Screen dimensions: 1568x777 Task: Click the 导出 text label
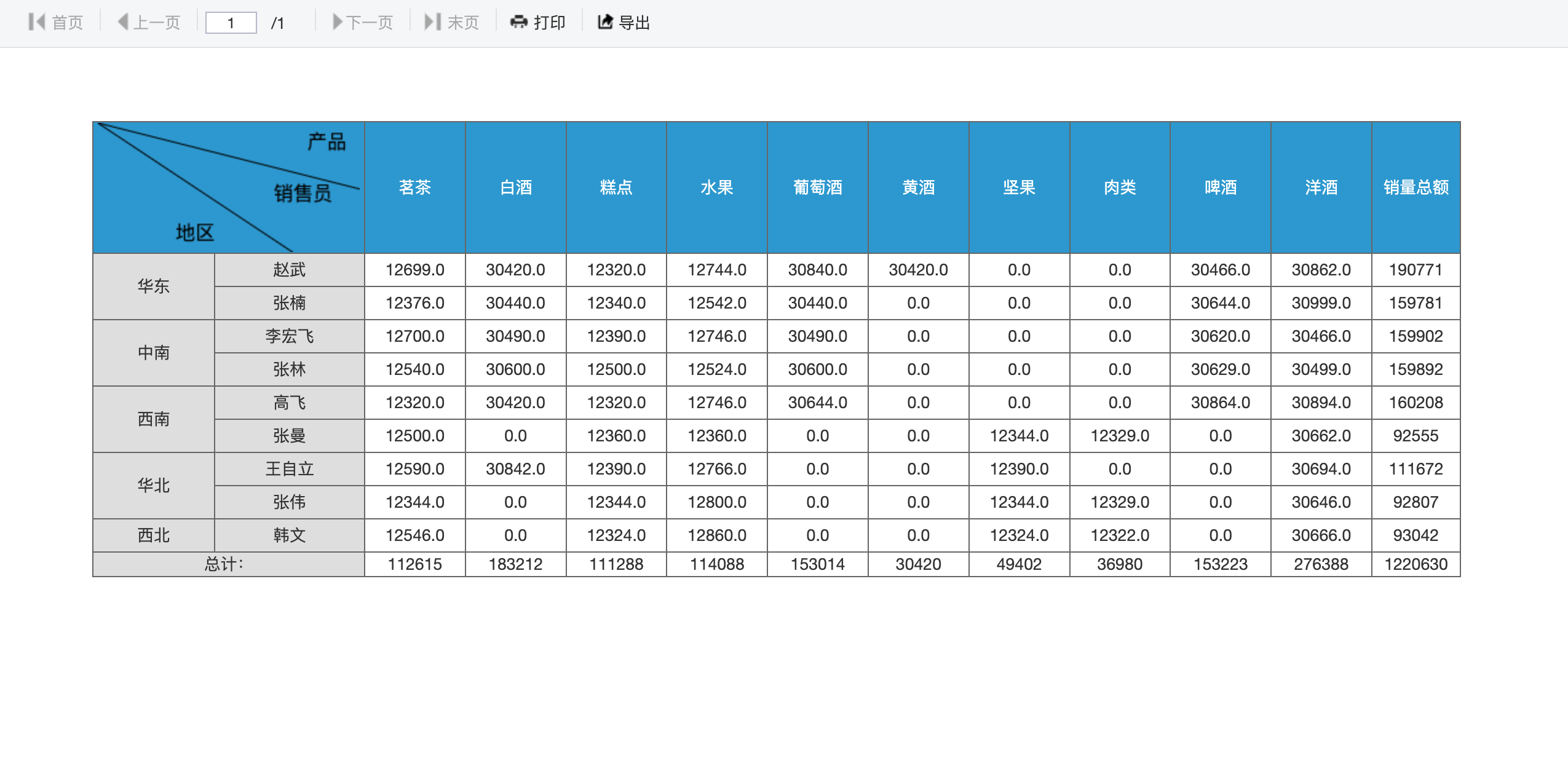click(635, 23)
